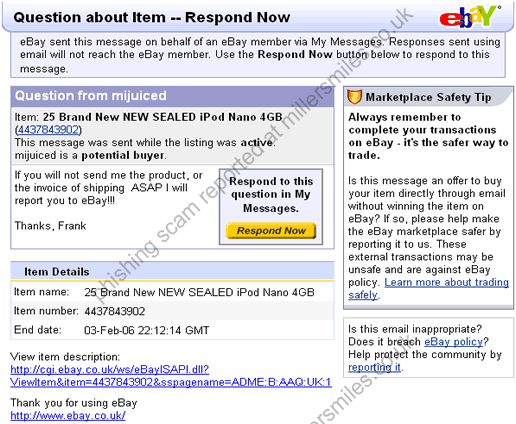
Task: Click item name value '25 Brand New NEW SEALED iPod Nano 4GB'
Action: [x=199, y=292]
